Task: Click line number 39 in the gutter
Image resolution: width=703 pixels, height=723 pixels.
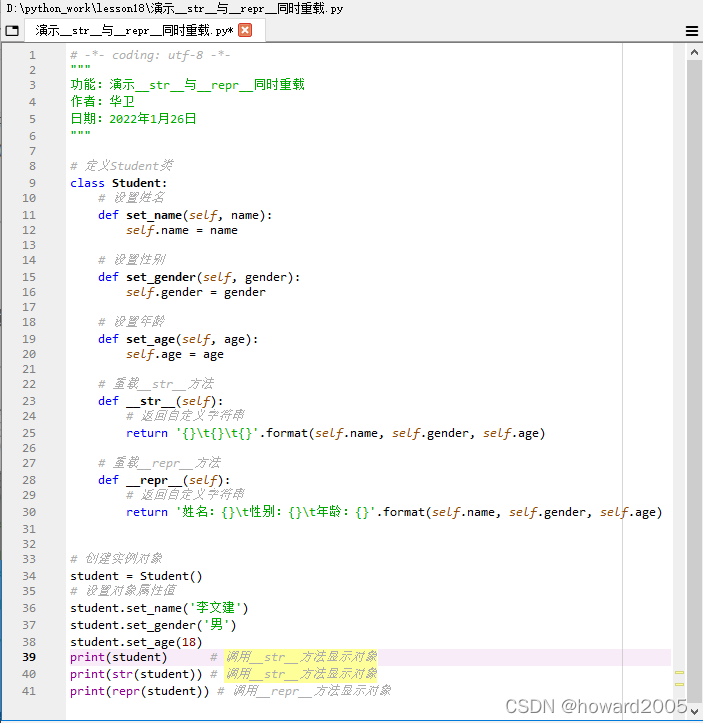Action: (x=29, y=657)
